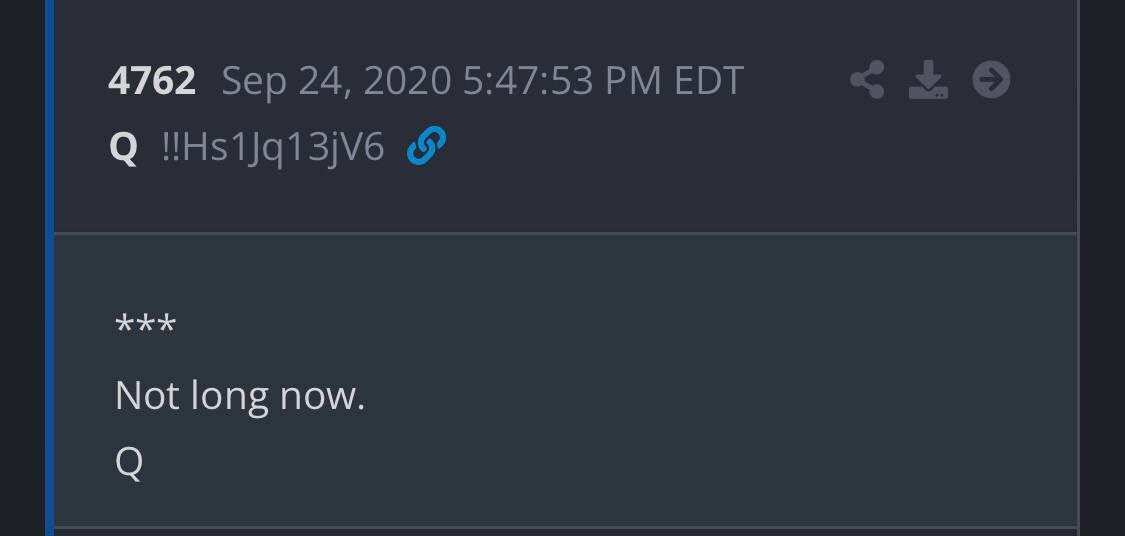Click the divider between header and post body
This screenshot has height=536, width=1125.
coord(565,233)
